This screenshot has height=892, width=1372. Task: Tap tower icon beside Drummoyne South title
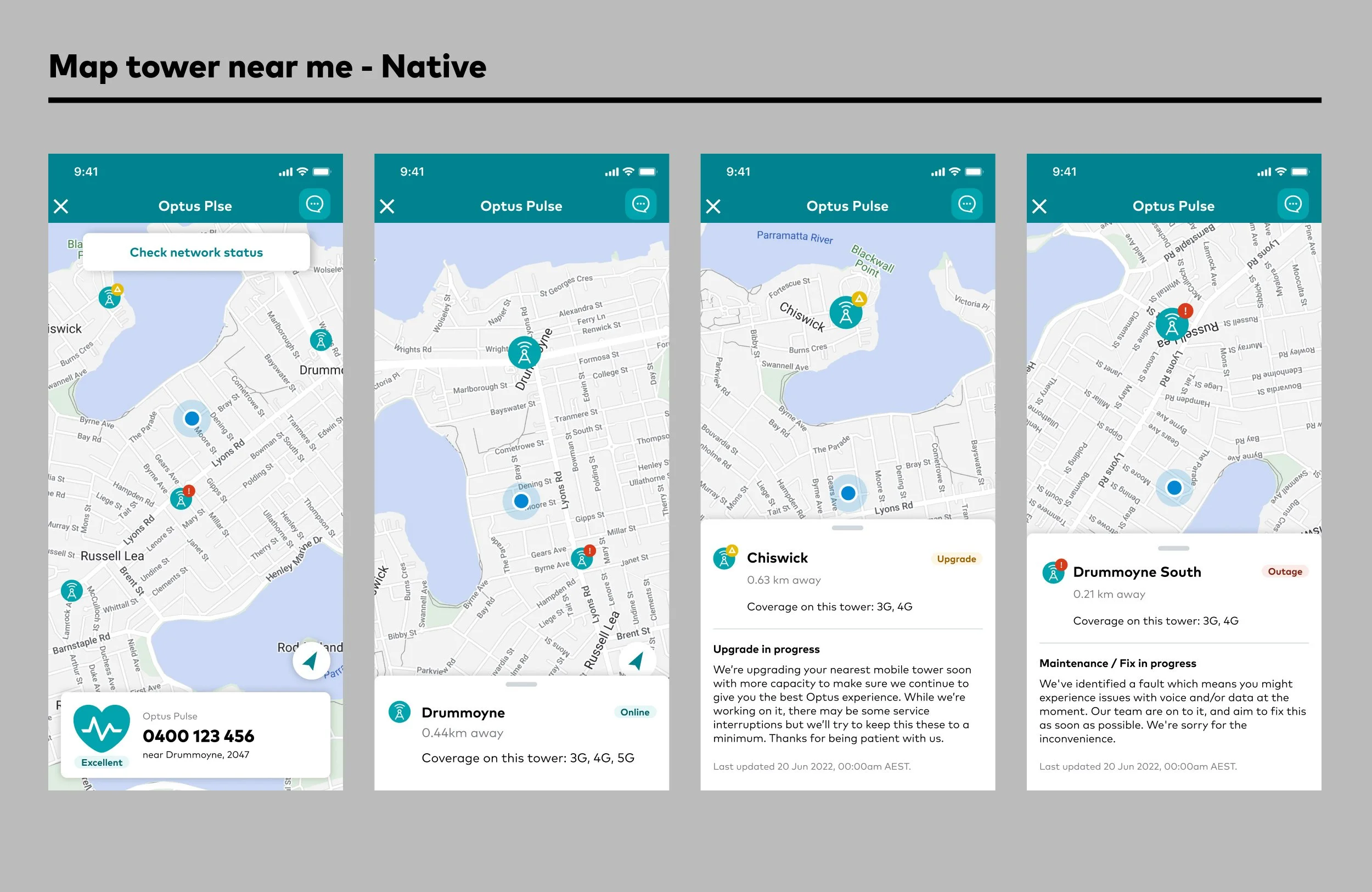tap(1054, 571)
